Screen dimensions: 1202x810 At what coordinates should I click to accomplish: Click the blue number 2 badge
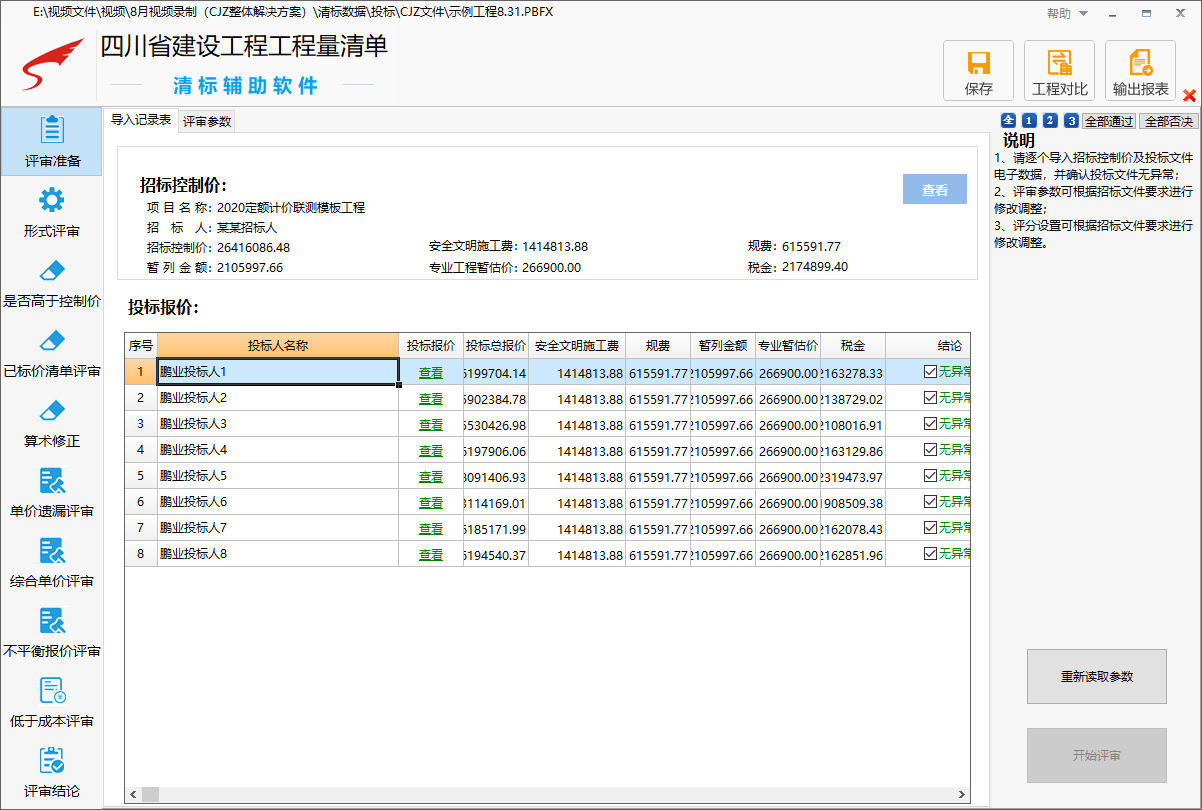pyautogui.click(x=1050, y=121)
